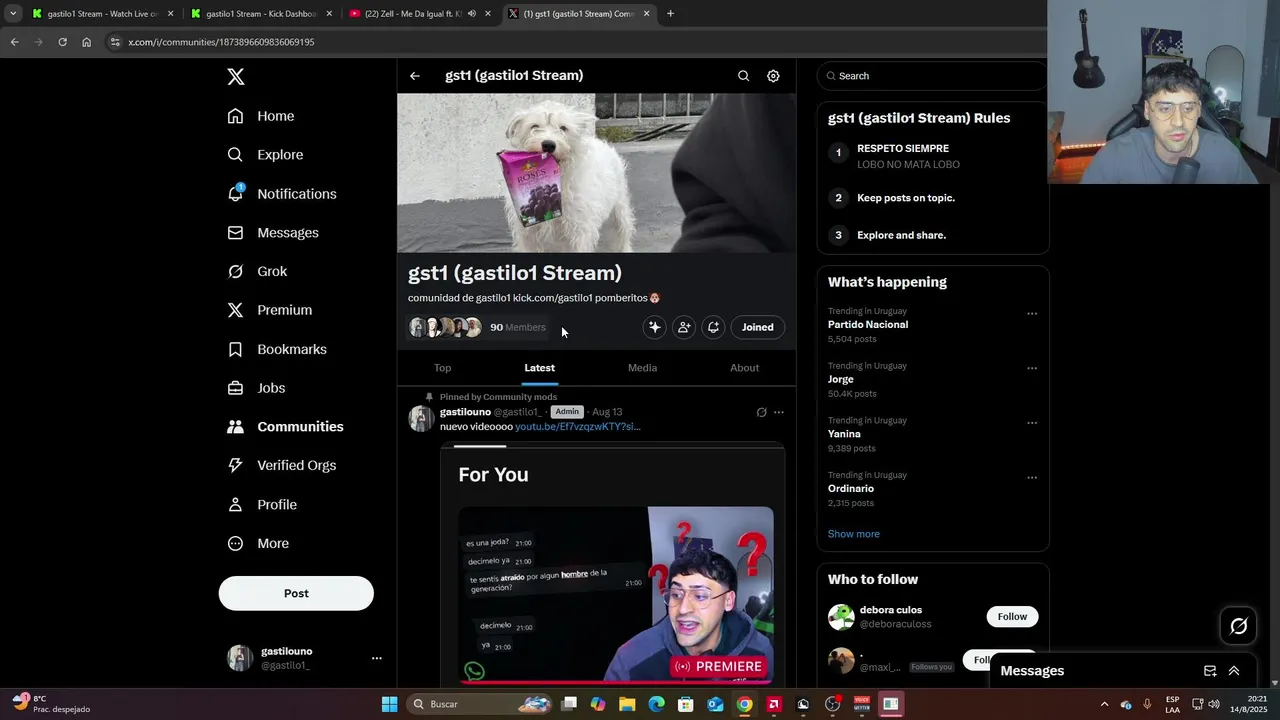This screenshot has height=720, width=1280.
Task: Open the Jobs section
Action: tap(256, 388)
